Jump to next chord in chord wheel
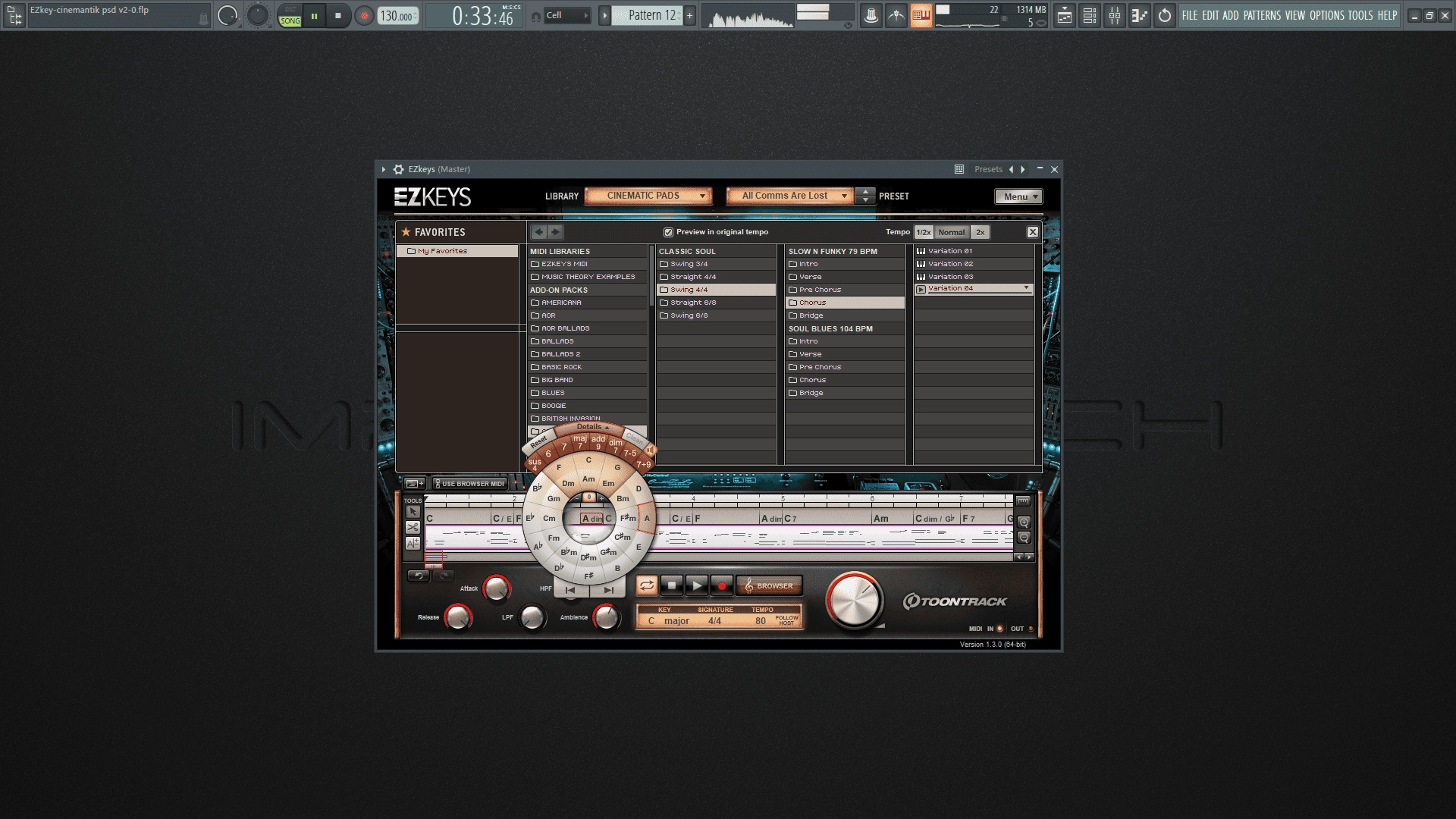Image resolution: width=1456 pixels, height=819 pixels. (608, 590)
